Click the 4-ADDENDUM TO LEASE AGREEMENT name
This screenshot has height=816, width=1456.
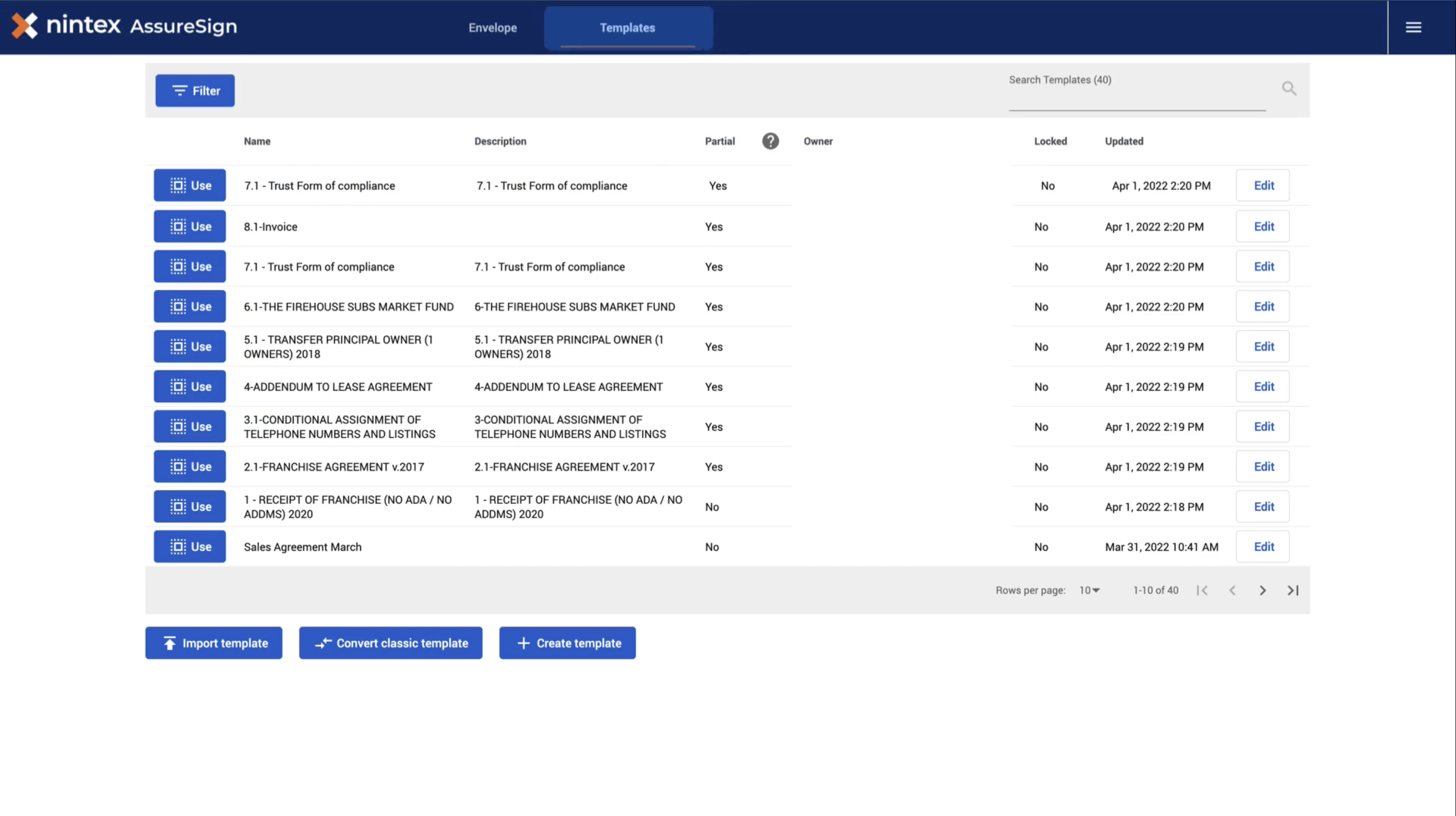pyautogui.click(x=338, y=387)
